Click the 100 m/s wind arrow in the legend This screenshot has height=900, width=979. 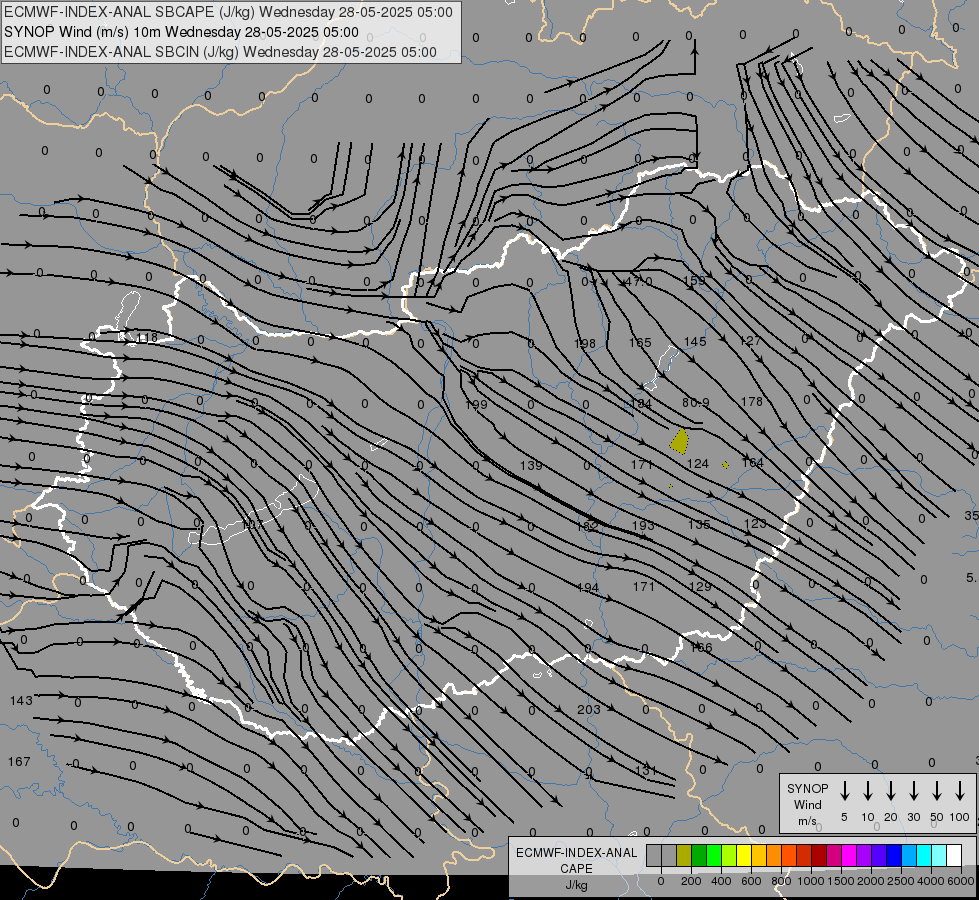pos(960,791)
